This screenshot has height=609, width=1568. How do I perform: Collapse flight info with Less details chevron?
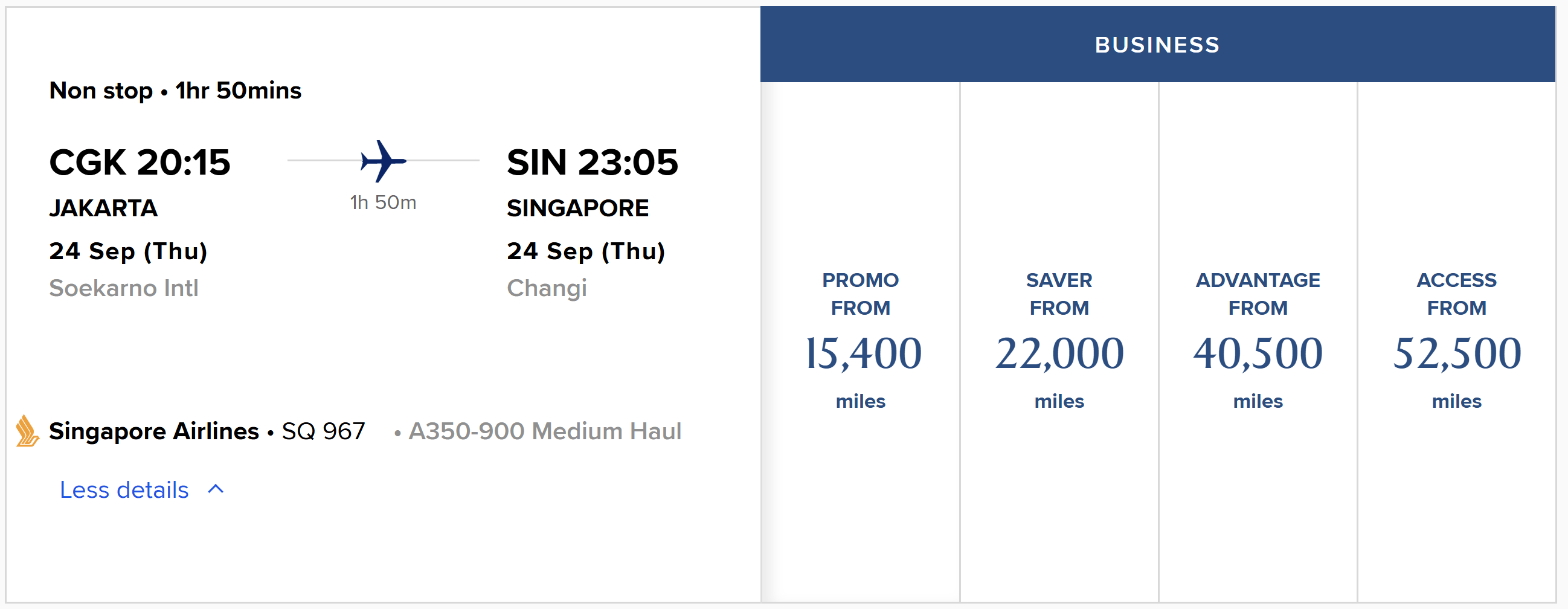click(216, 489)
